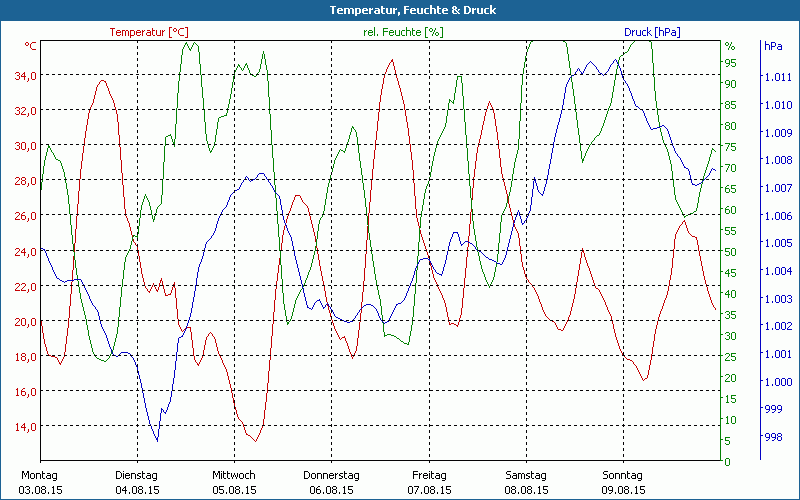The width and height of the screenshot is (800, 500).
Task: Select the Sonntag 09.08.15 date label
Action: point(623,482)
